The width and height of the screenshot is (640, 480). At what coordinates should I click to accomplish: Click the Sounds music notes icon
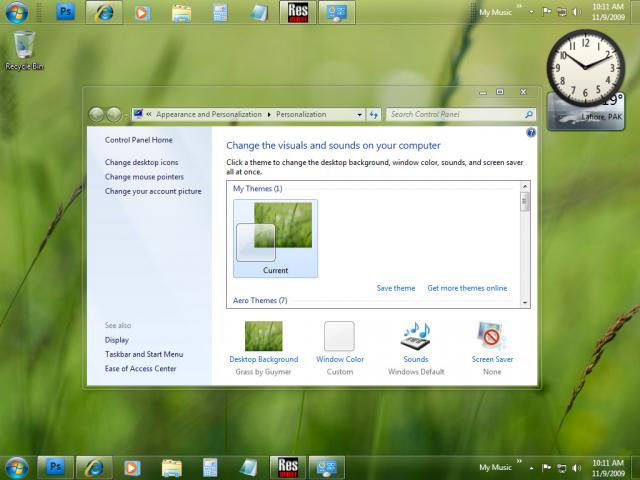pos(416,336)
